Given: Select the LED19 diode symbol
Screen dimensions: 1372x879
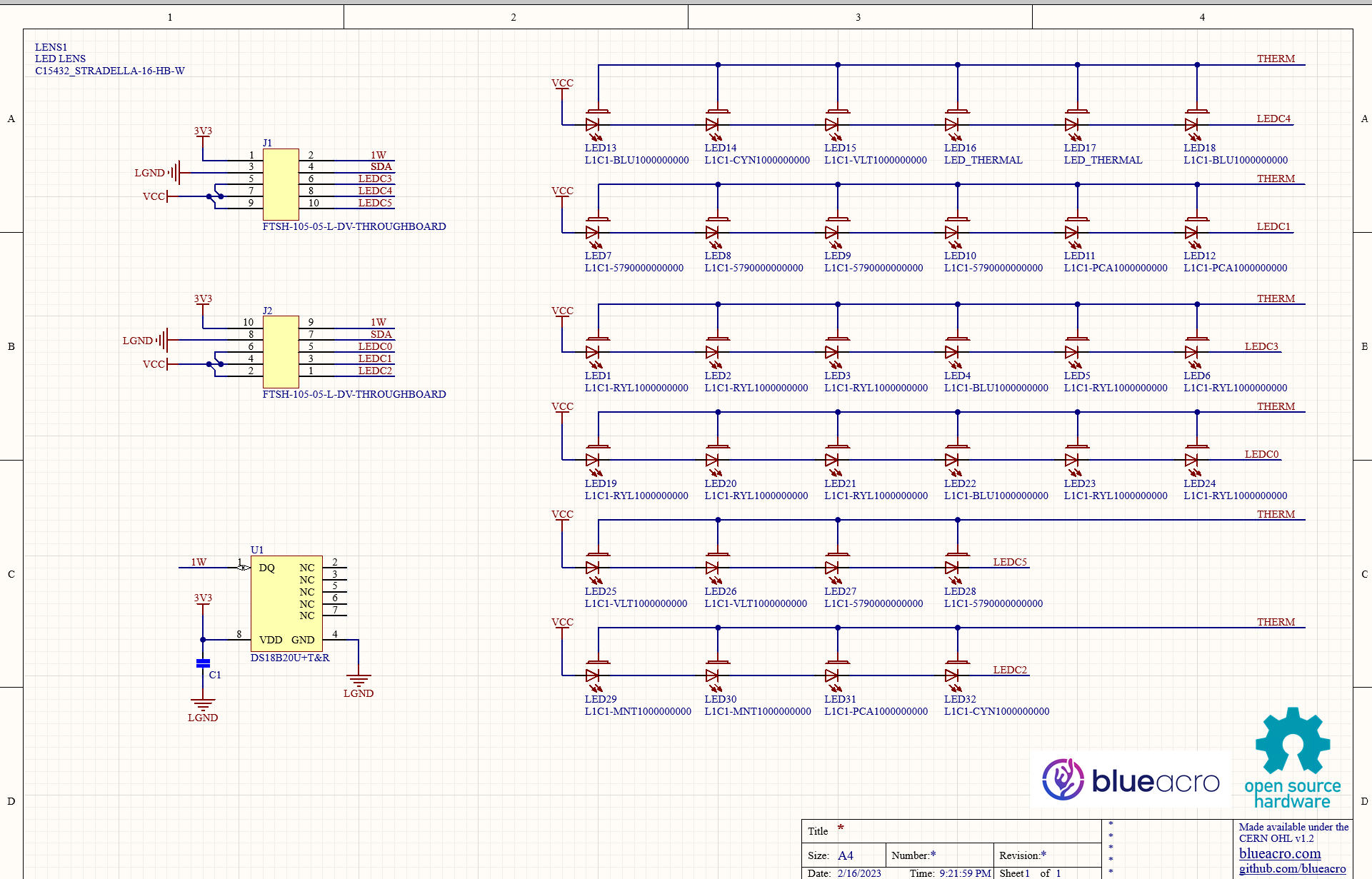Looking at the screenshot, I should tap(595, 461).
